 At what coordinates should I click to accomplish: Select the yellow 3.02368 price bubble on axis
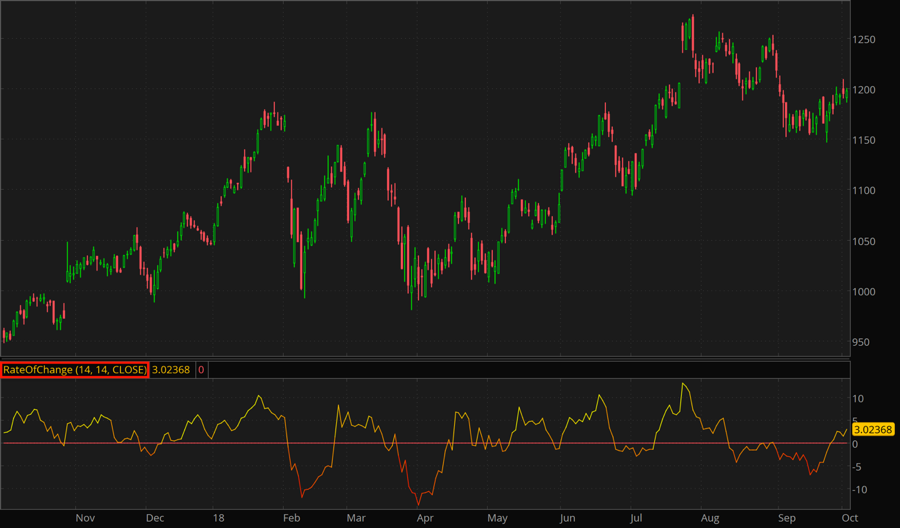pos(873,429)
